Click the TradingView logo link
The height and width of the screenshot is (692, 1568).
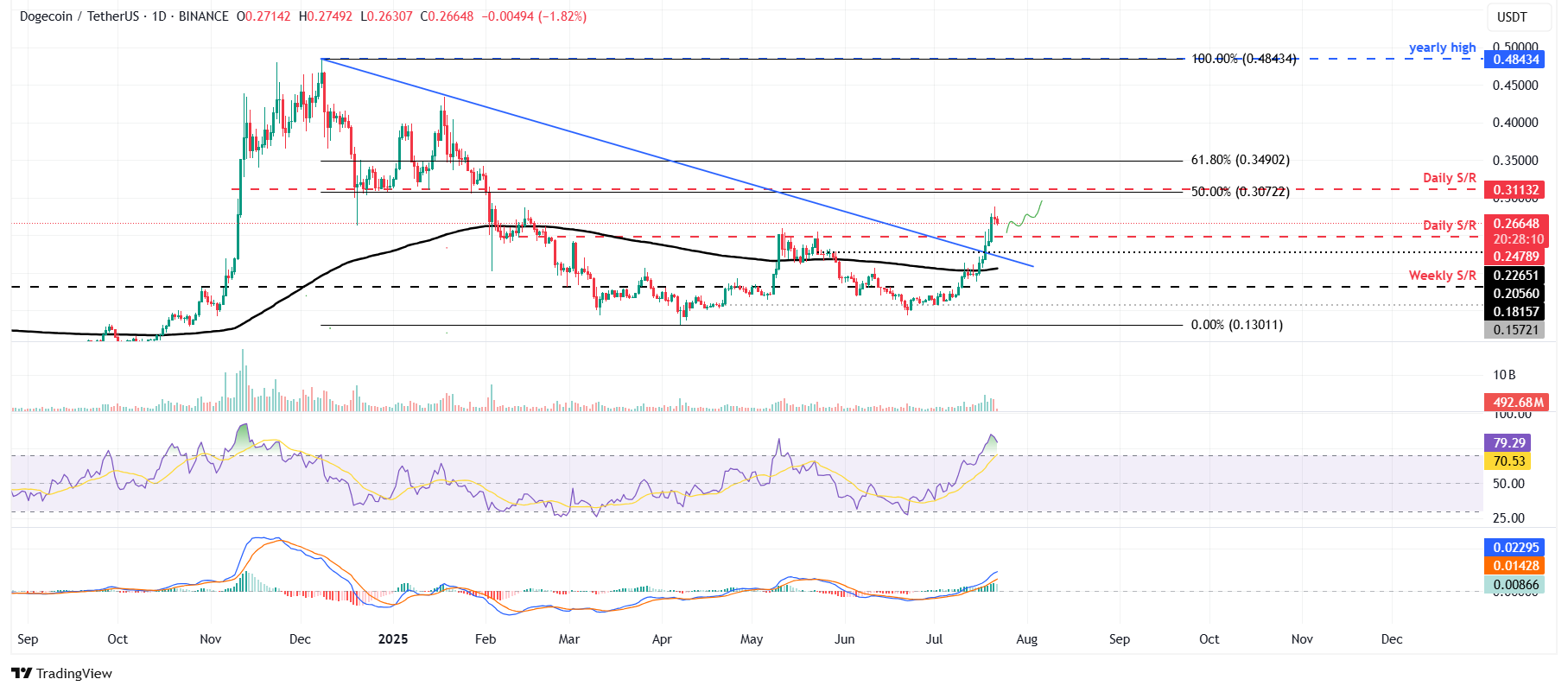[x=62, y=673]
